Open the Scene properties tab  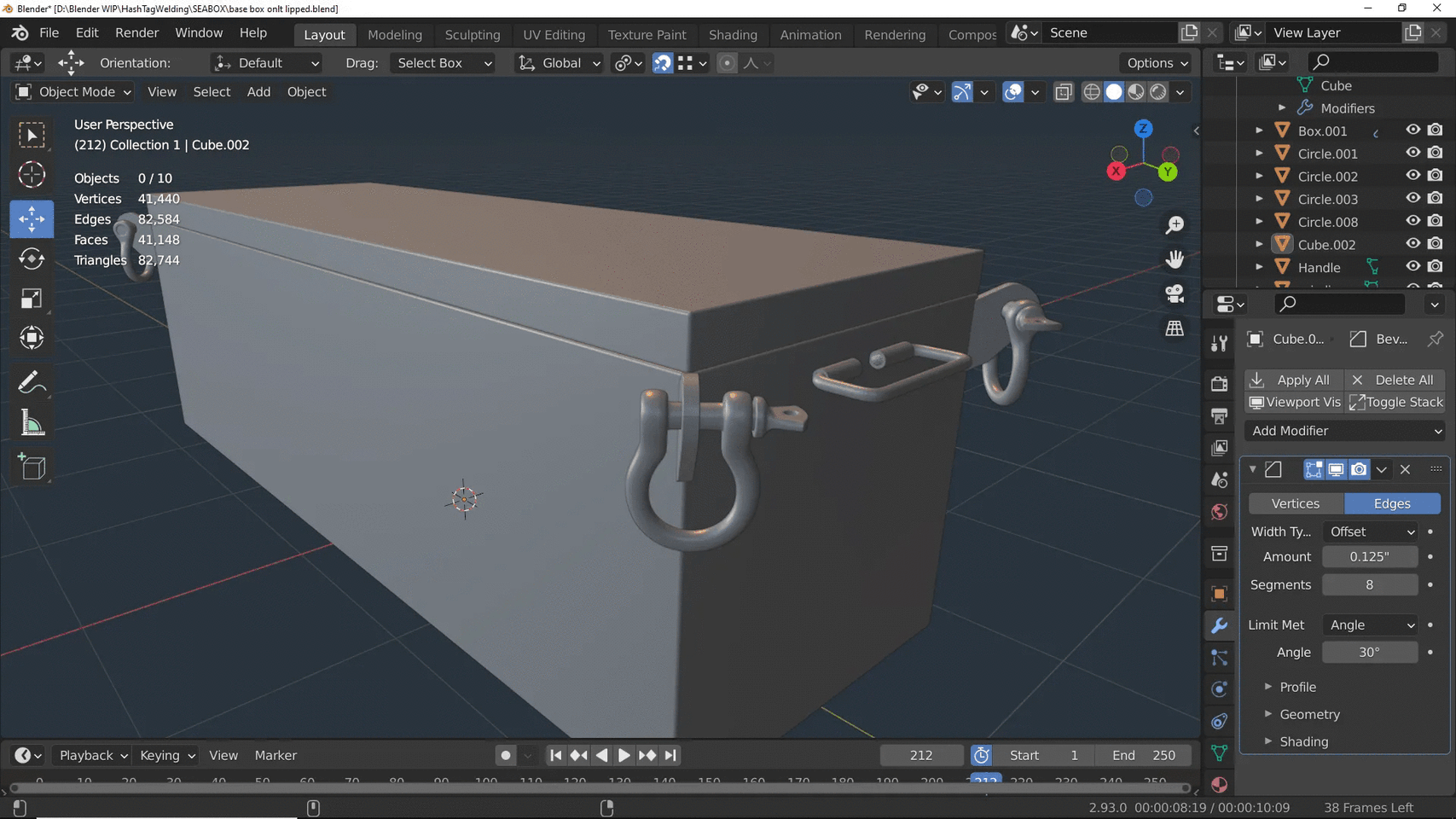click(1220, 479)
